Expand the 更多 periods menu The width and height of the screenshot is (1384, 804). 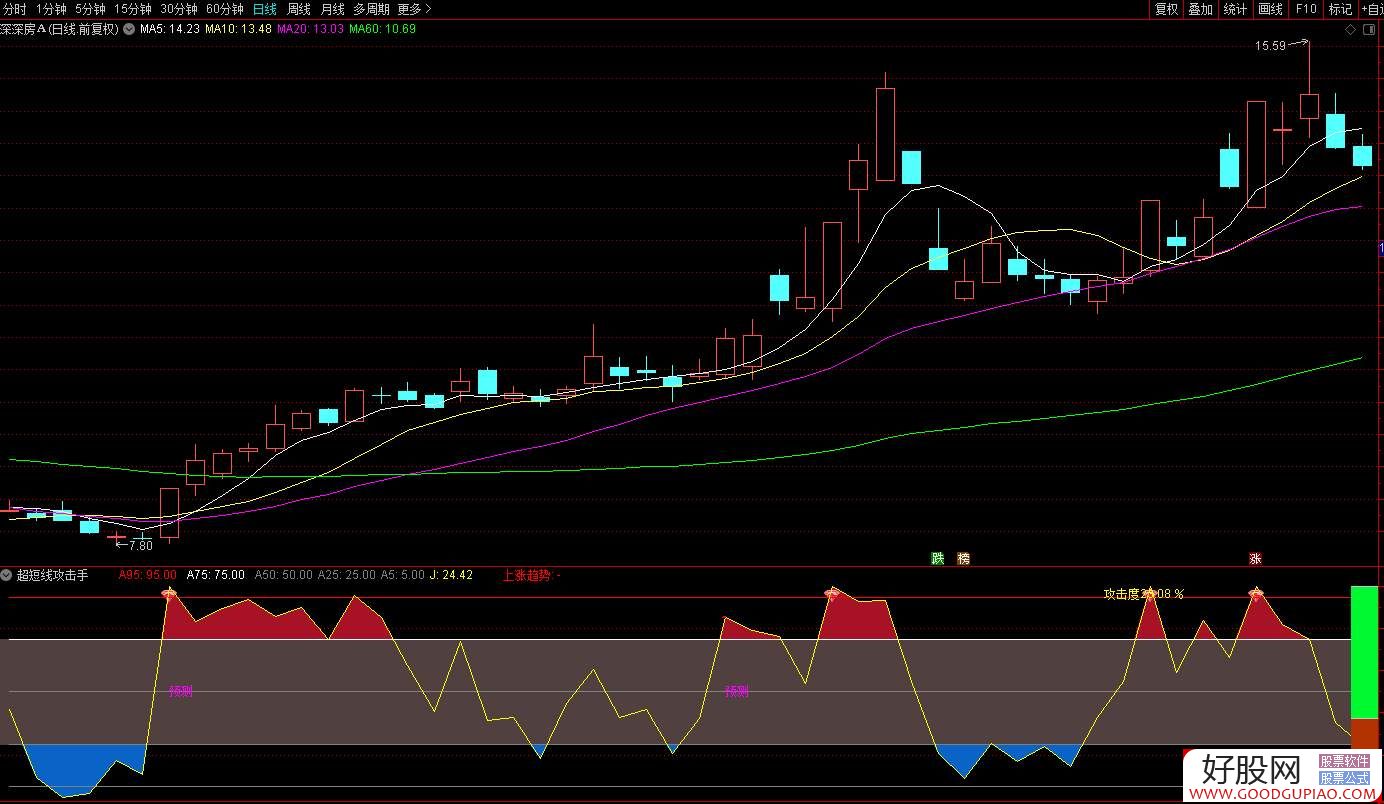coord(415,9)
